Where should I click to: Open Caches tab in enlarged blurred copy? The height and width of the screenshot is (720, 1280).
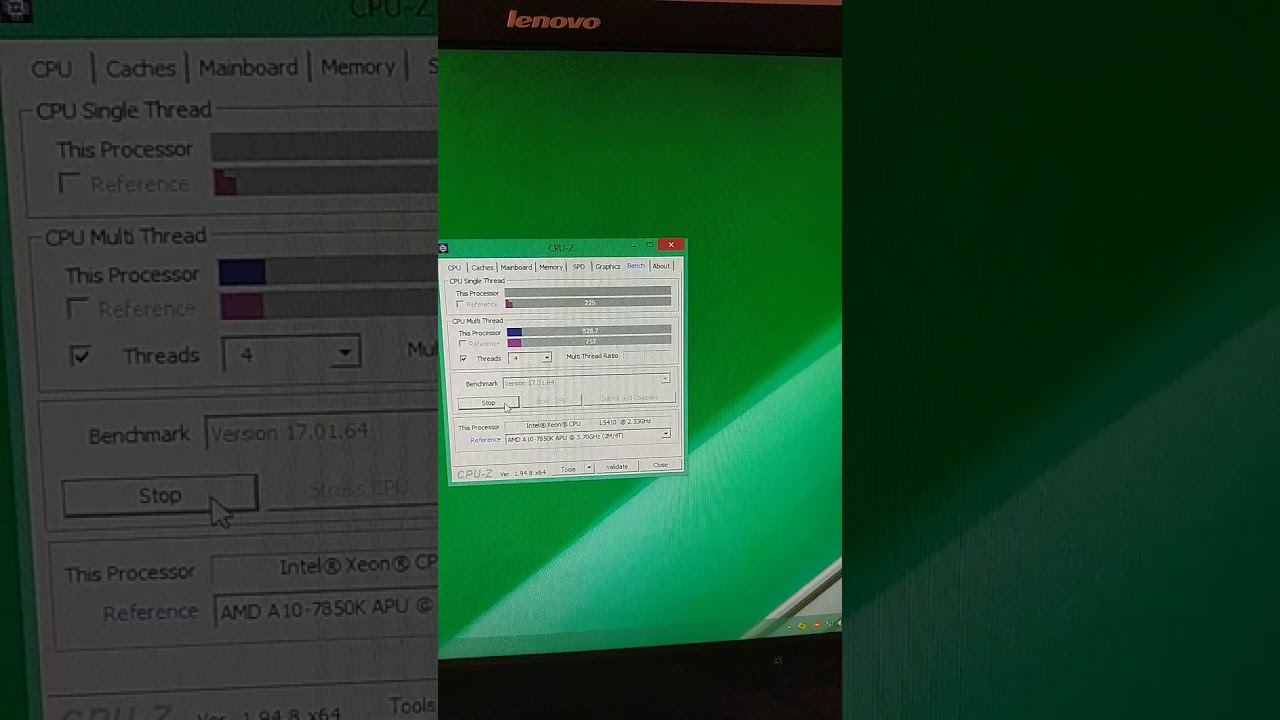coord(140,68)
